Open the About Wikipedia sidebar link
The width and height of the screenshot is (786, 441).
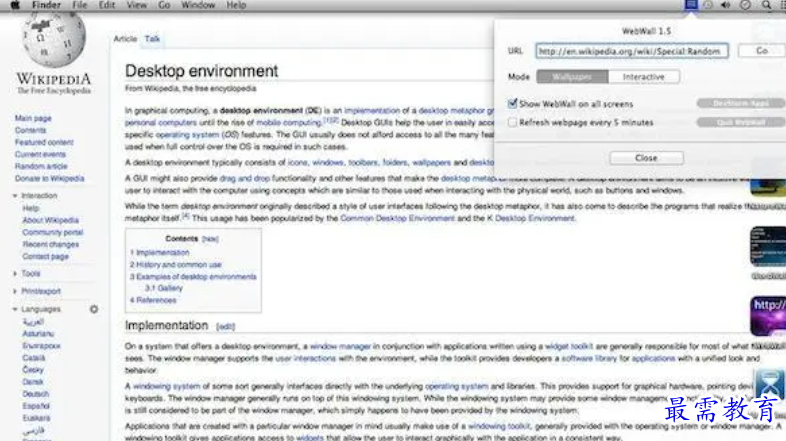click(x=51, y=220)
